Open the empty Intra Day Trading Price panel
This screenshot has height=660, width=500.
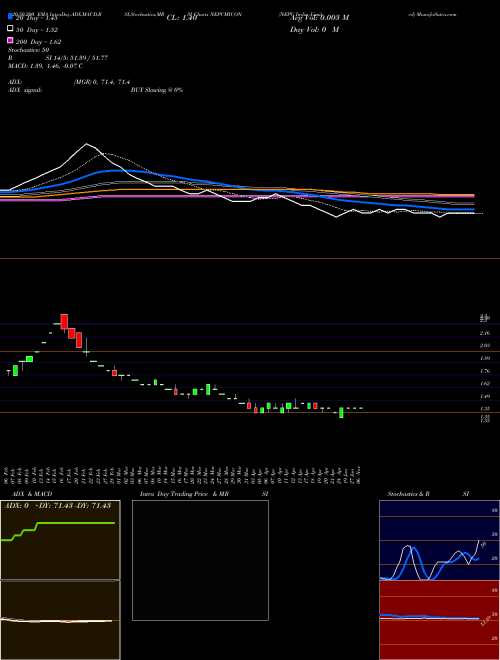200,560
